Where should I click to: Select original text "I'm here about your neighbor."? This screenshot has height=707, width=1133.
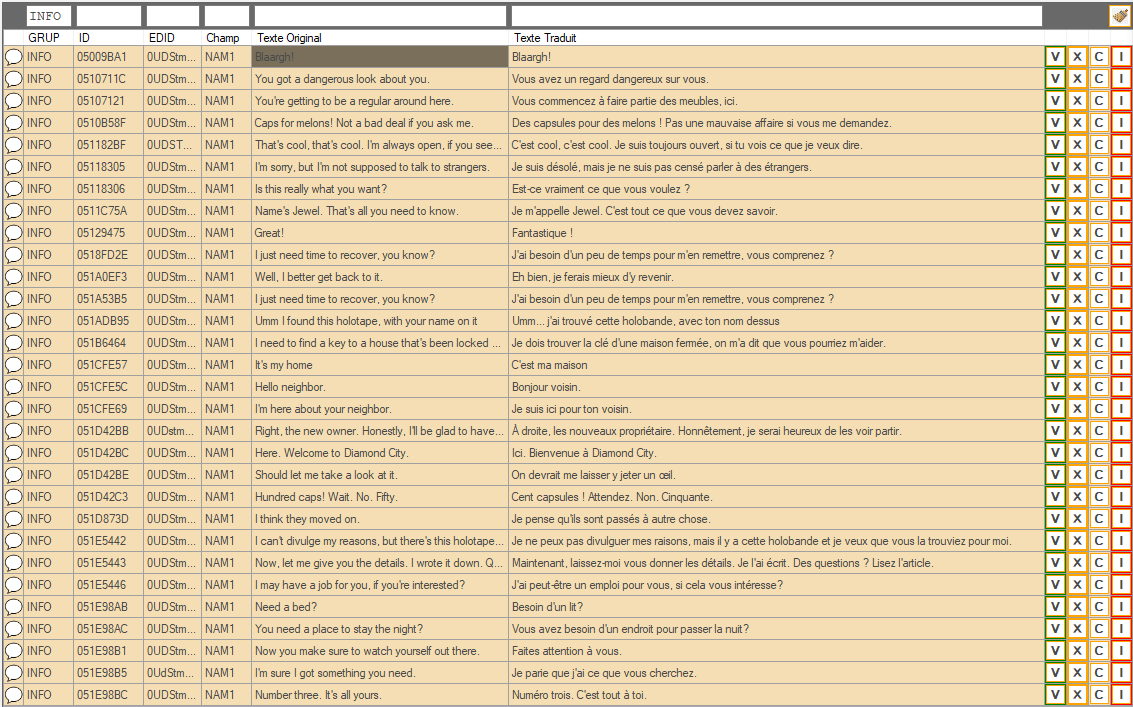pos(323,409)
